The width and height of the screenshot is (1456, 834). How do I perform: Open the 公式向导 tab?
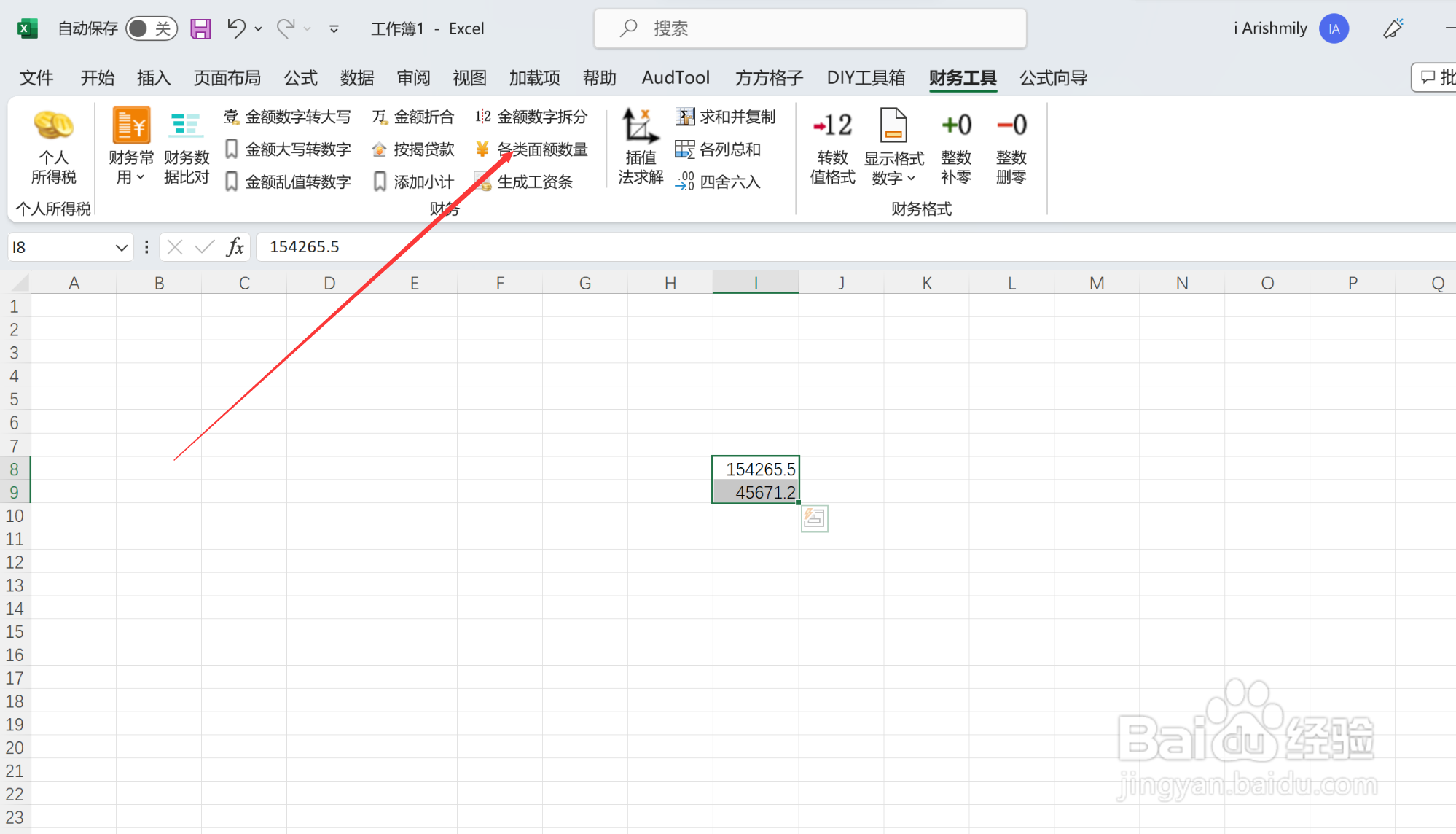pos(1053,78)
